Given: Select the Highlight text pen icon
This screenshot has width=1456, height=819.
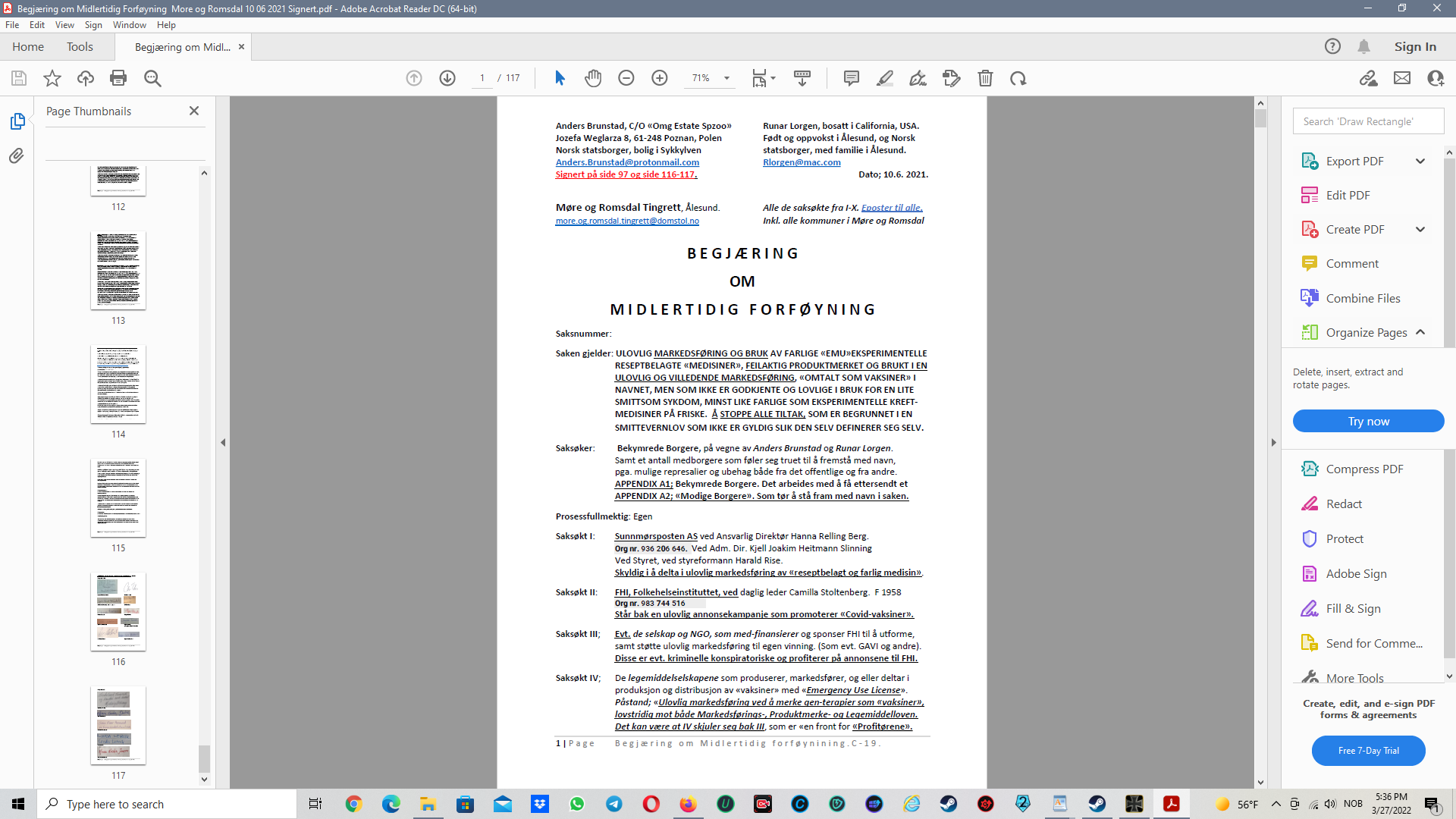Looking at the screenshot, I should 885,78.
